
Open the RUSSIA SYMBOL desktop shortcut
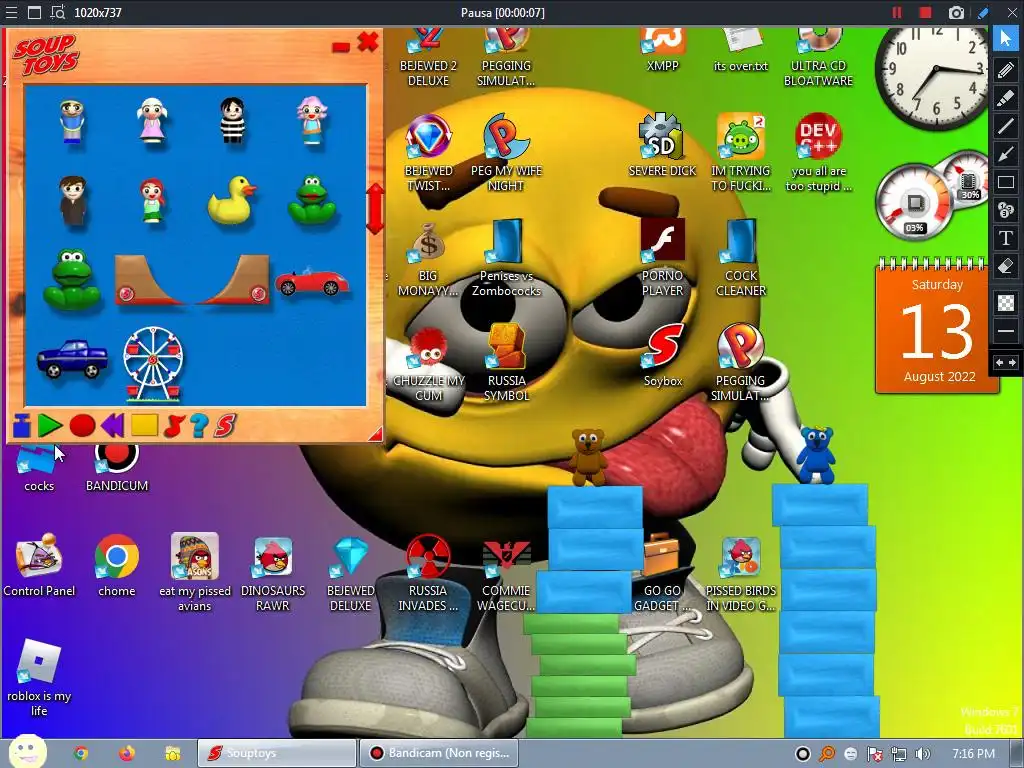pyautogui.click(x=507, y=362)
